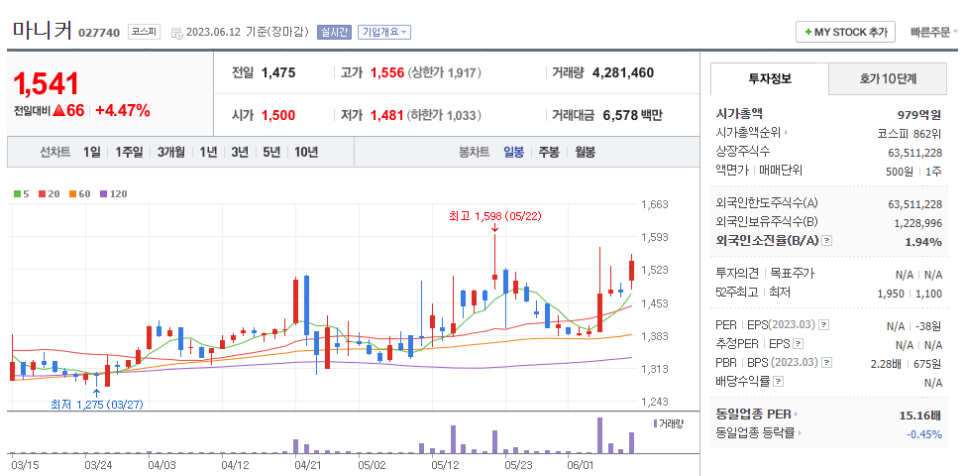Viewport: 966px width, 476px height.
Task: Click the 최고 1,598 (05/22) chart marker
Action: coord(496,216)
